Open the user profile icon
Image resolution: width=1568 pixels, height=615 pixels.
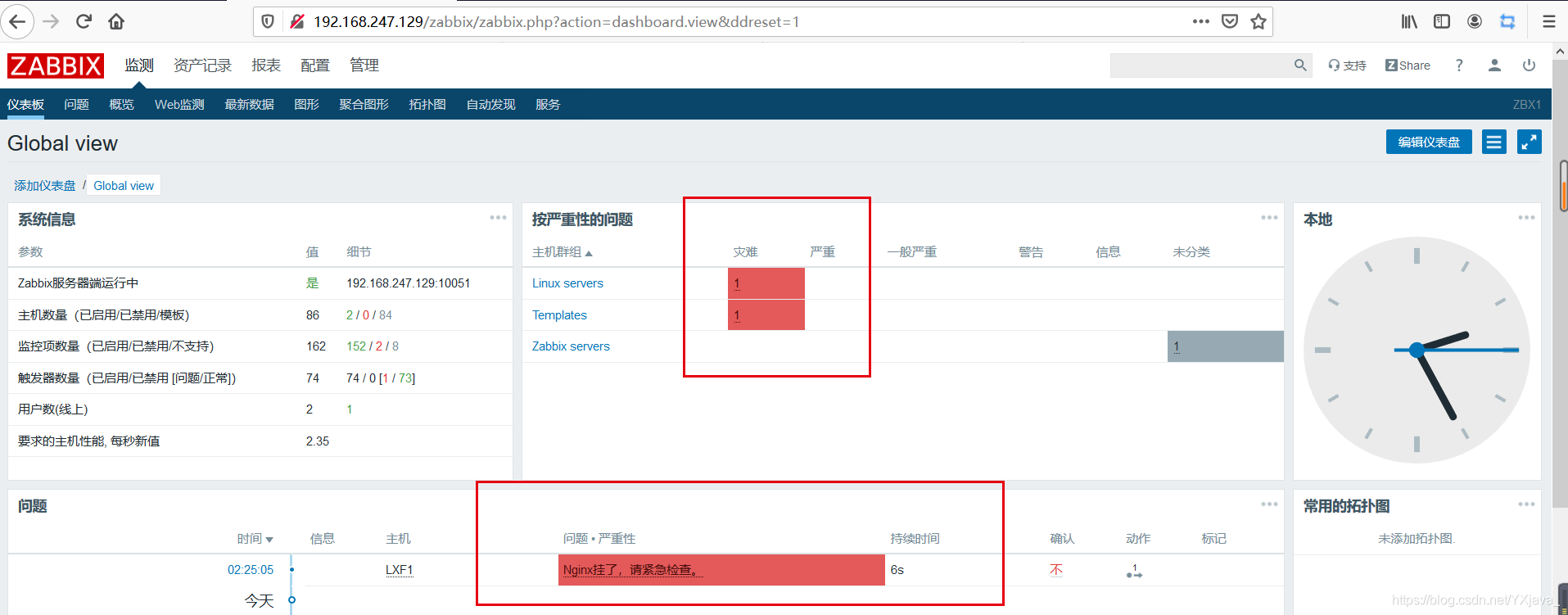coord(1494,66)
